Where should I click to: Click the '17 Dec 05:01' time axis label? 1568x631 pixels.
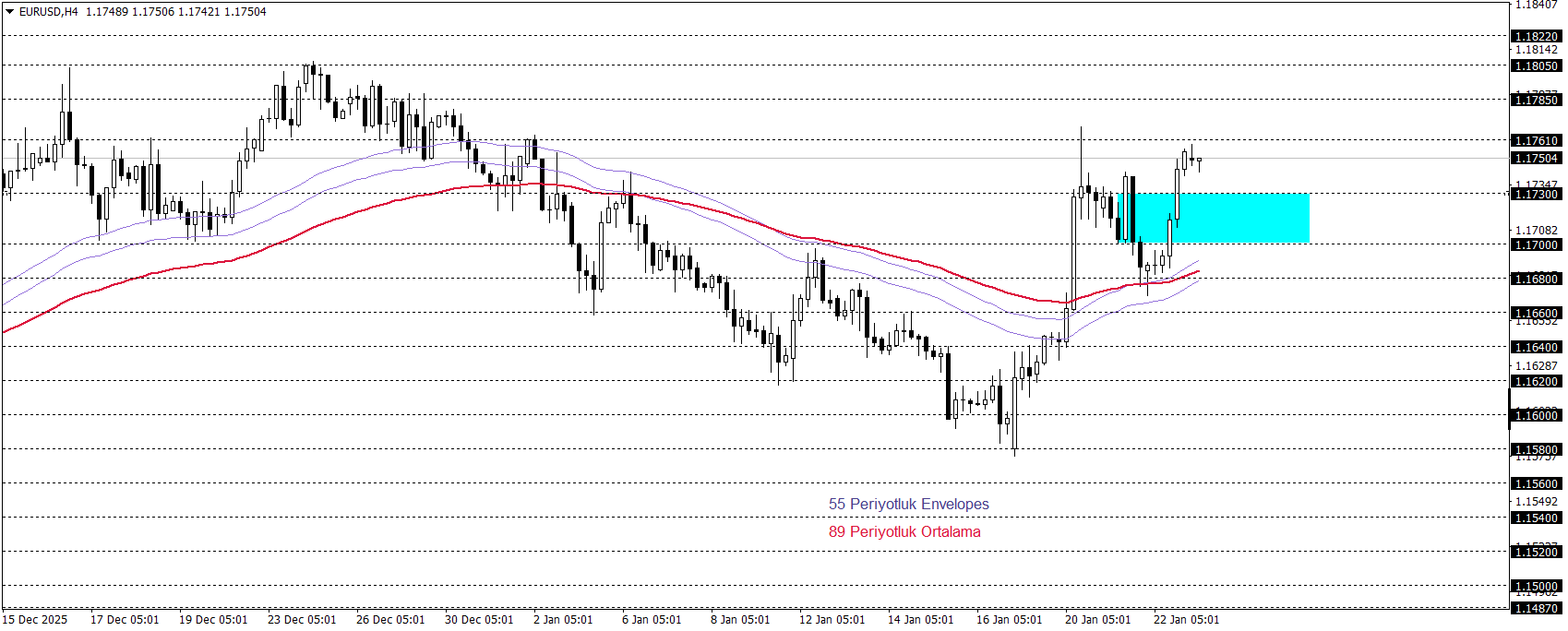coord(125,620)
